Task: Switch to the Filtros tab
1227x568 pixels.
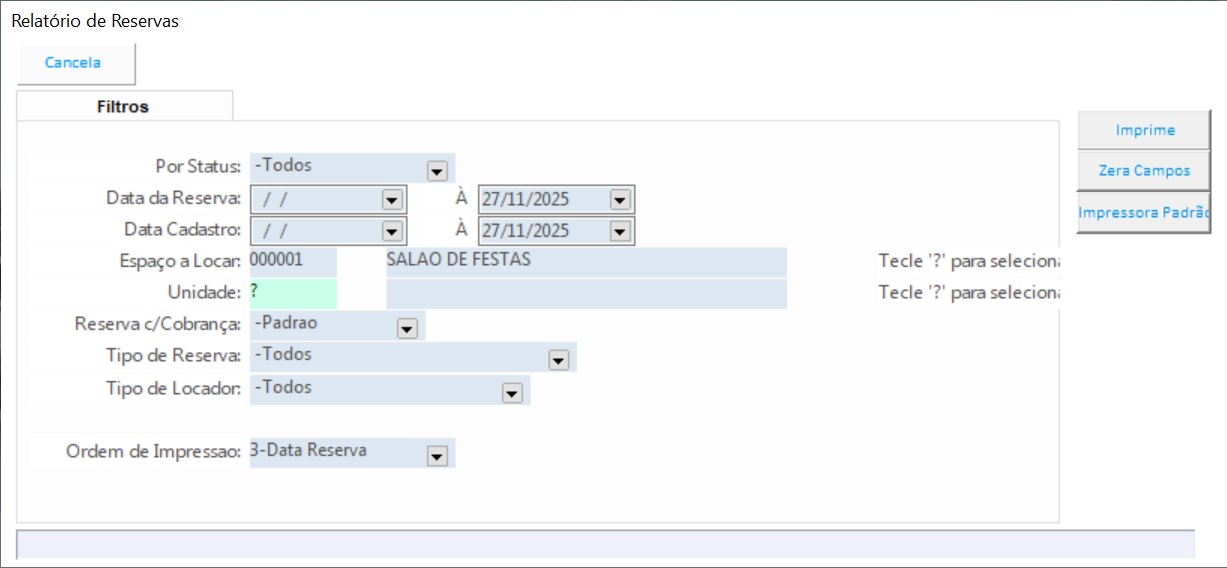Action: click(123, 106)
